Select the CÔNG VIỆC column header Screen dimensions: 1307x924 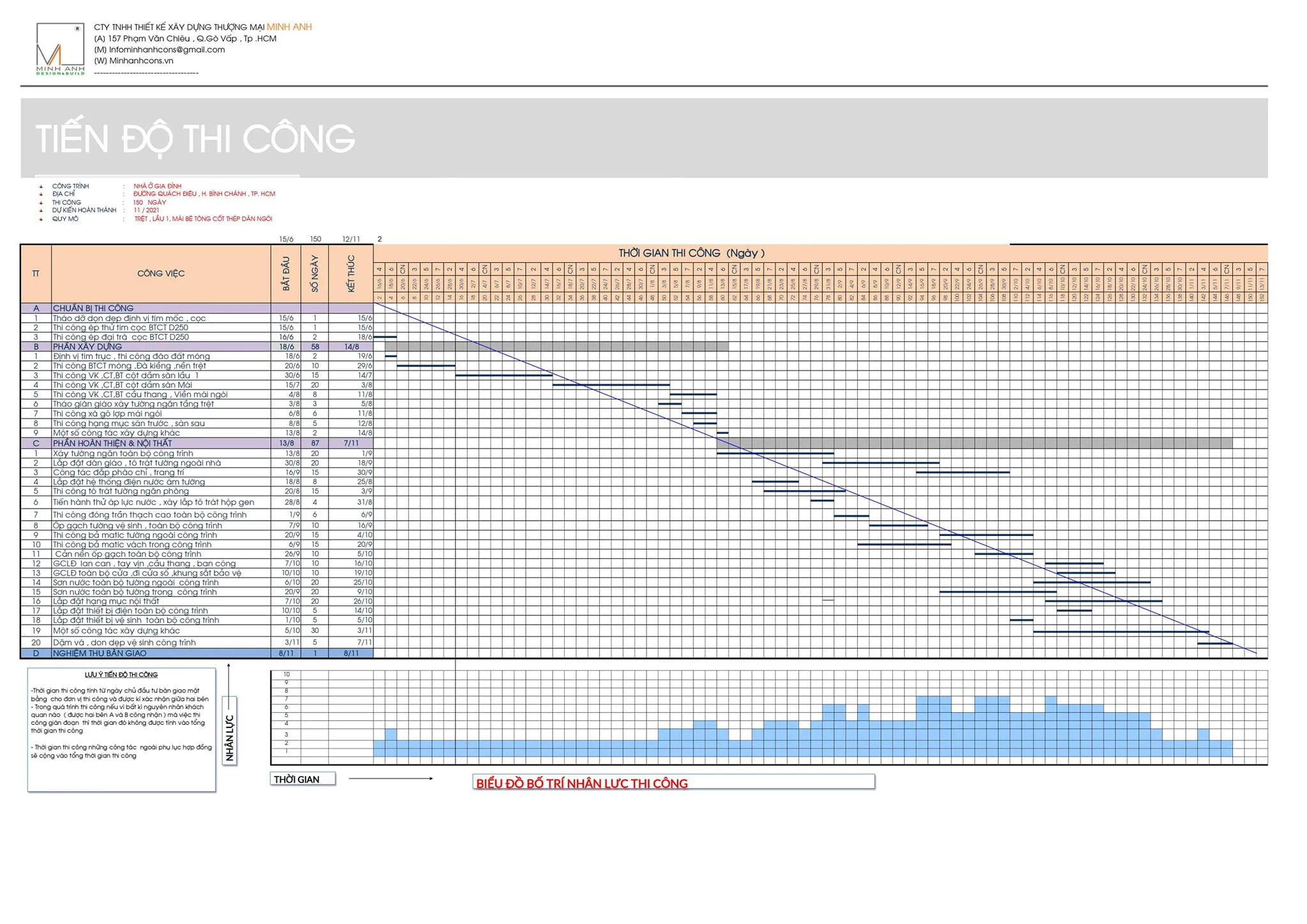(161, 274)
